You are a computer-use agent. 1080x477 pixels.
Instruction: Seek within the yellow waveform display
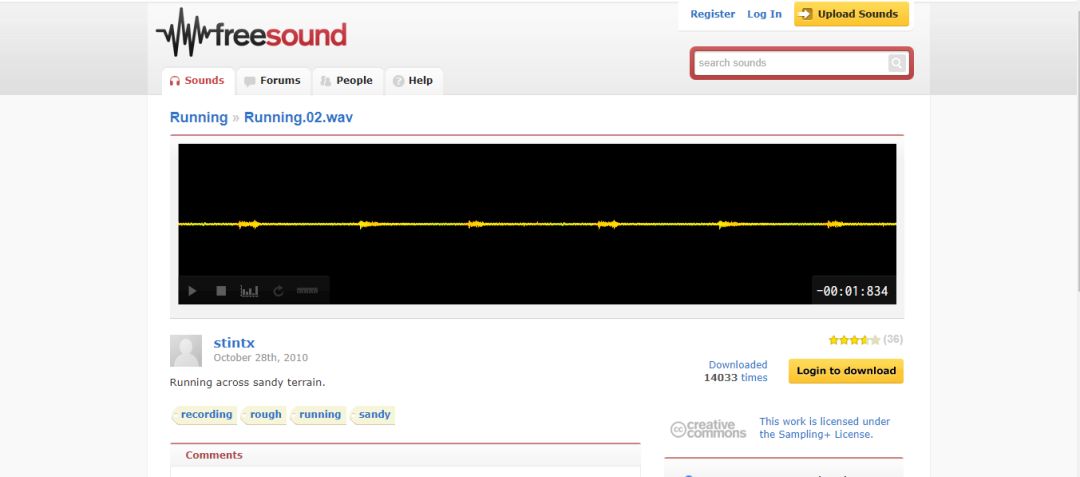tap(537, 224)
